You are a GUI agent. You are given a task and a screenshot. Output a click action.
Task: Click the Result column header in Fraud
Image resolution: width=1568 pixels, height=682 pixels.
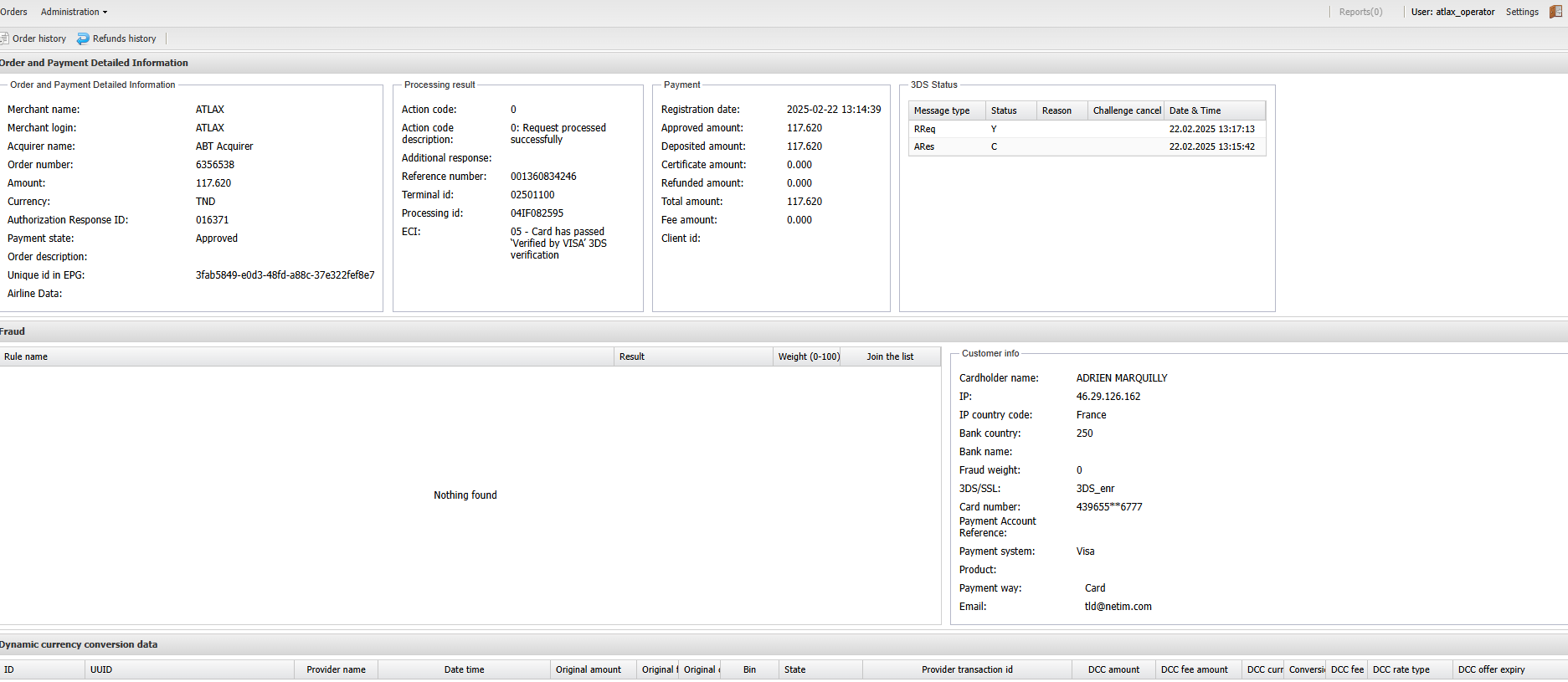tap(632, 356)
